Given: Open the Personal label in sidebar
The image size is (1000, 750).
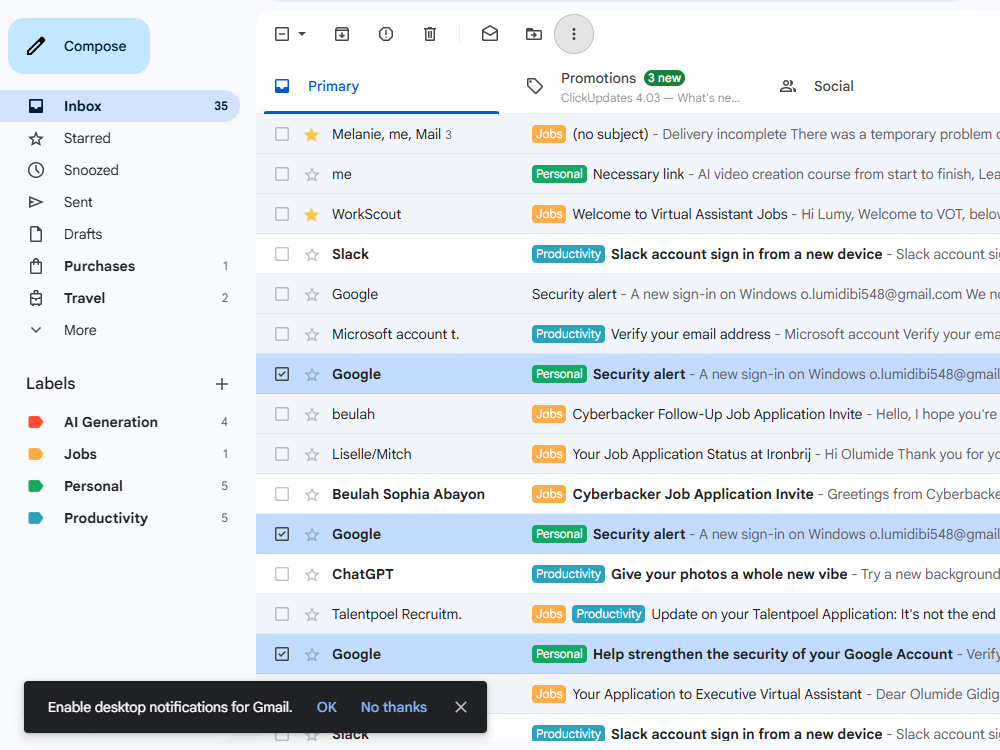Looking at the screenshot, I should tap(93, 486).
